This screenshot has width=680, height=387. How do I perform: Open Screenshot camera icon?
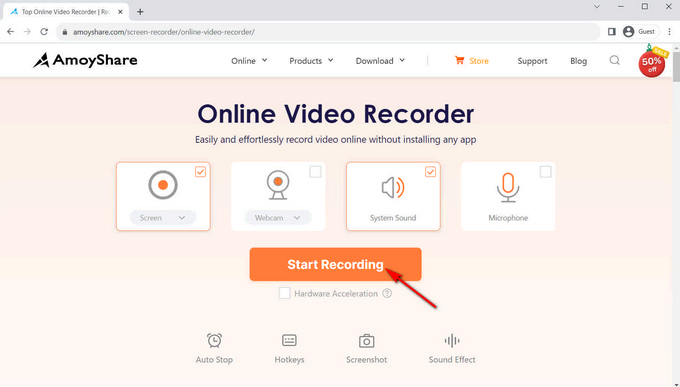coord(366,341)
